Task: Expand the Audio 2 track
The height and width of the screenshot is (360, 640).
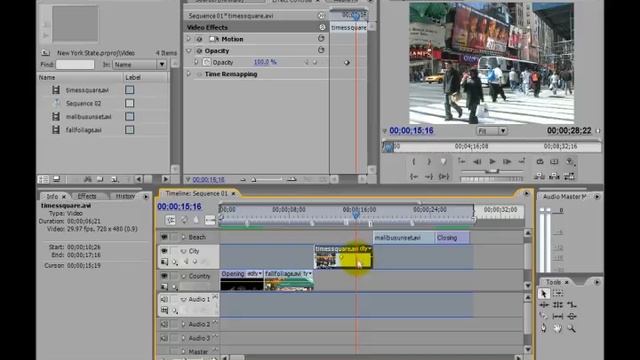Action: [183, 324]
